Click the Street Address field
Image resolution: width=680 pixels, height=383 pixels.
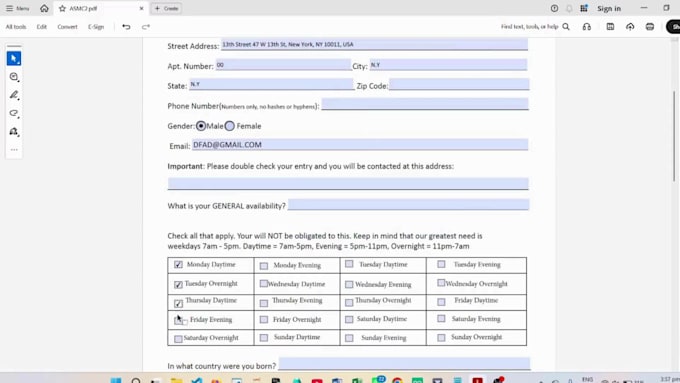pyautogui.click(x=374, y=44)
